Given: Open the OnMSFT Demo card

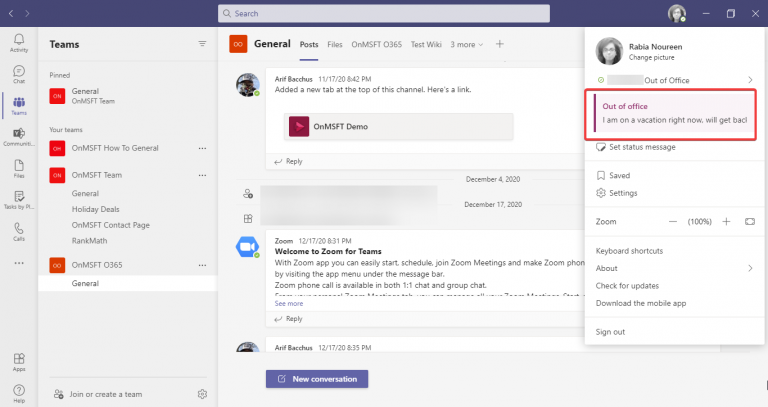Looking at the screenshot, I should click(x=399, y=126).
